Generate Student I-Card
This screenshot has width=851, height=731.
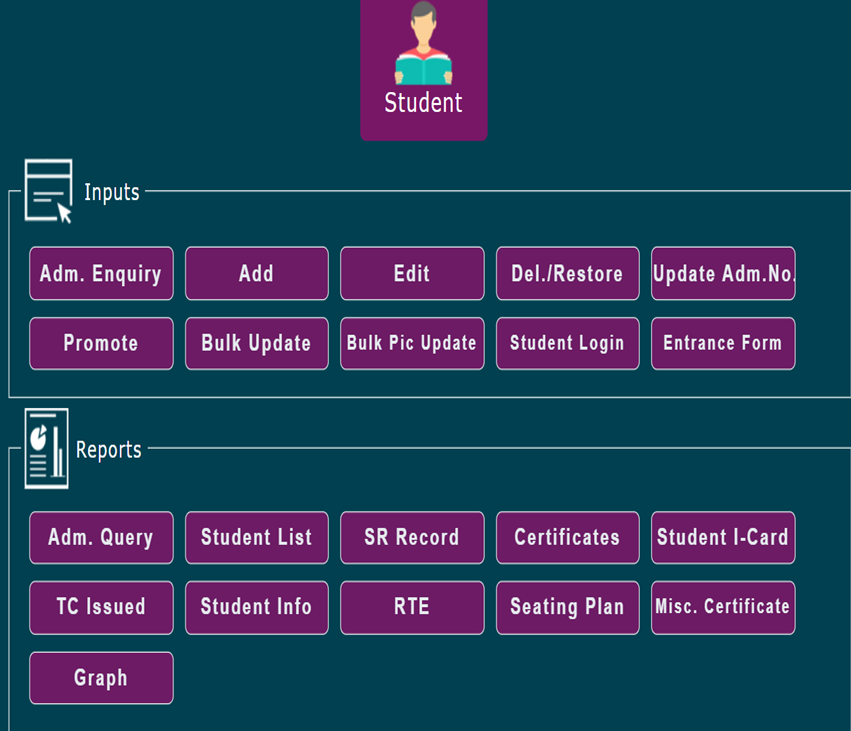click(723, 538)
